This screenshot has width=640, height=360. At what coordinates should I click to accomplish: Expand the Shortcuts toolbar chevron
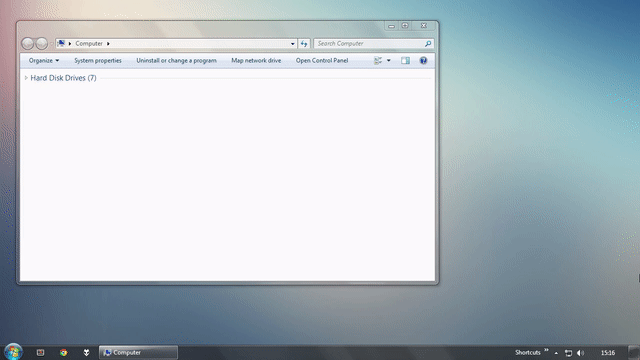pos(546,350)
